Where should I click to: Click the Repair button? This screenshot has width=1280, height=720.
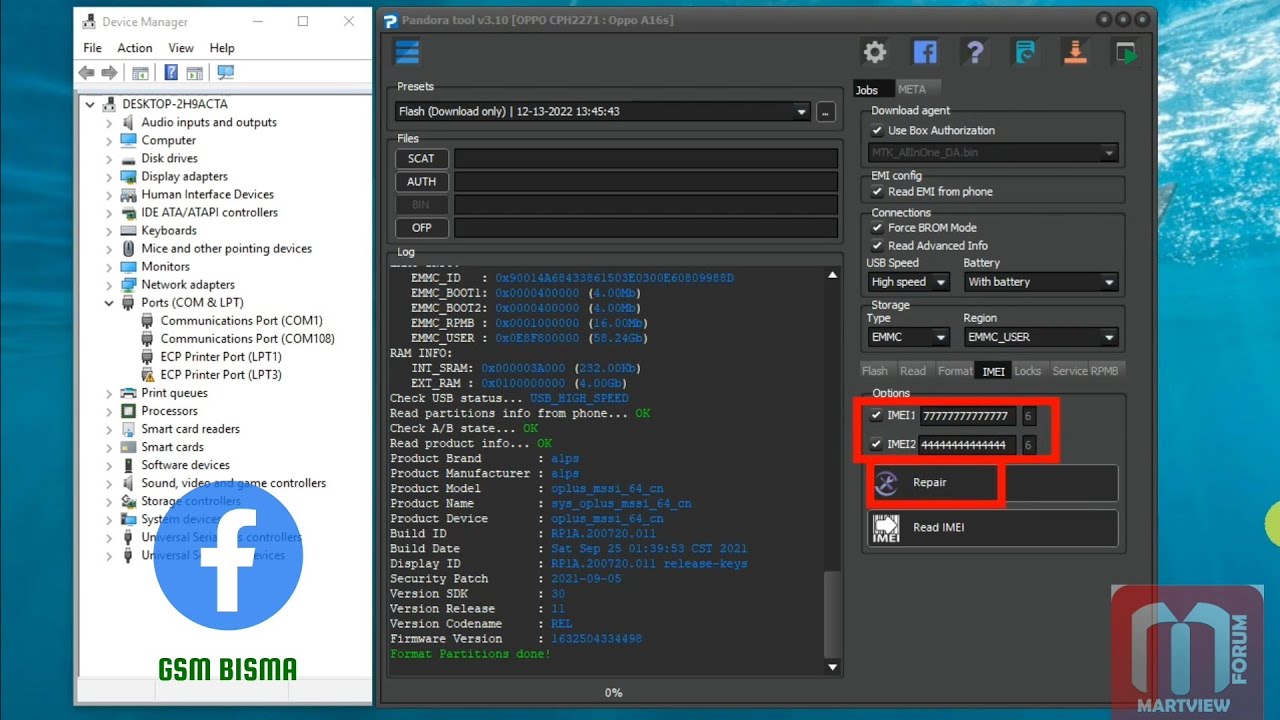click(x=992, y=483)
